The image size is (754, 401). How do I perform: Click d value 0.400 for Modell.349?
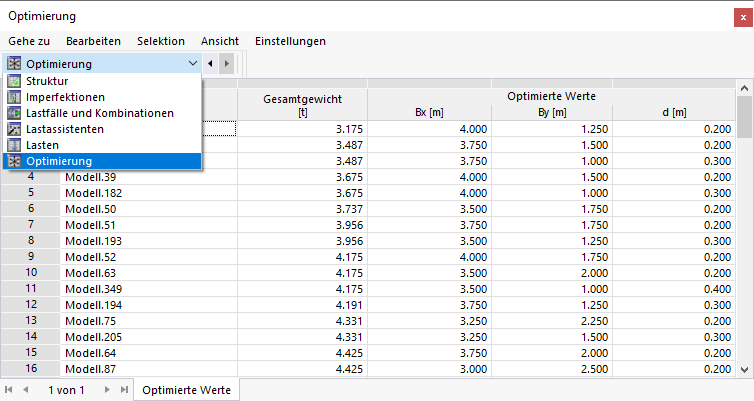click(674, 289)
